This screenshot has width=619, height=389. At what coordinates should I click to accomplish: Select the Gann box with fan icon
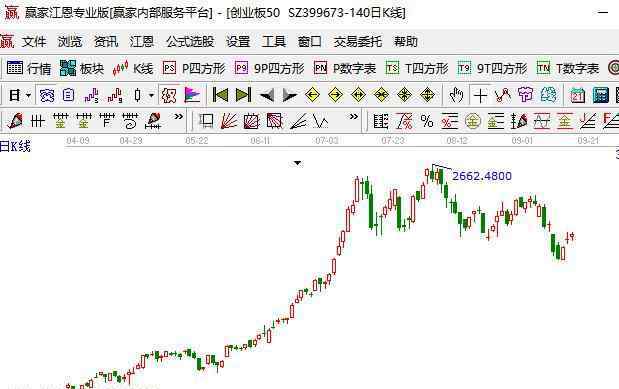[252, 121]
